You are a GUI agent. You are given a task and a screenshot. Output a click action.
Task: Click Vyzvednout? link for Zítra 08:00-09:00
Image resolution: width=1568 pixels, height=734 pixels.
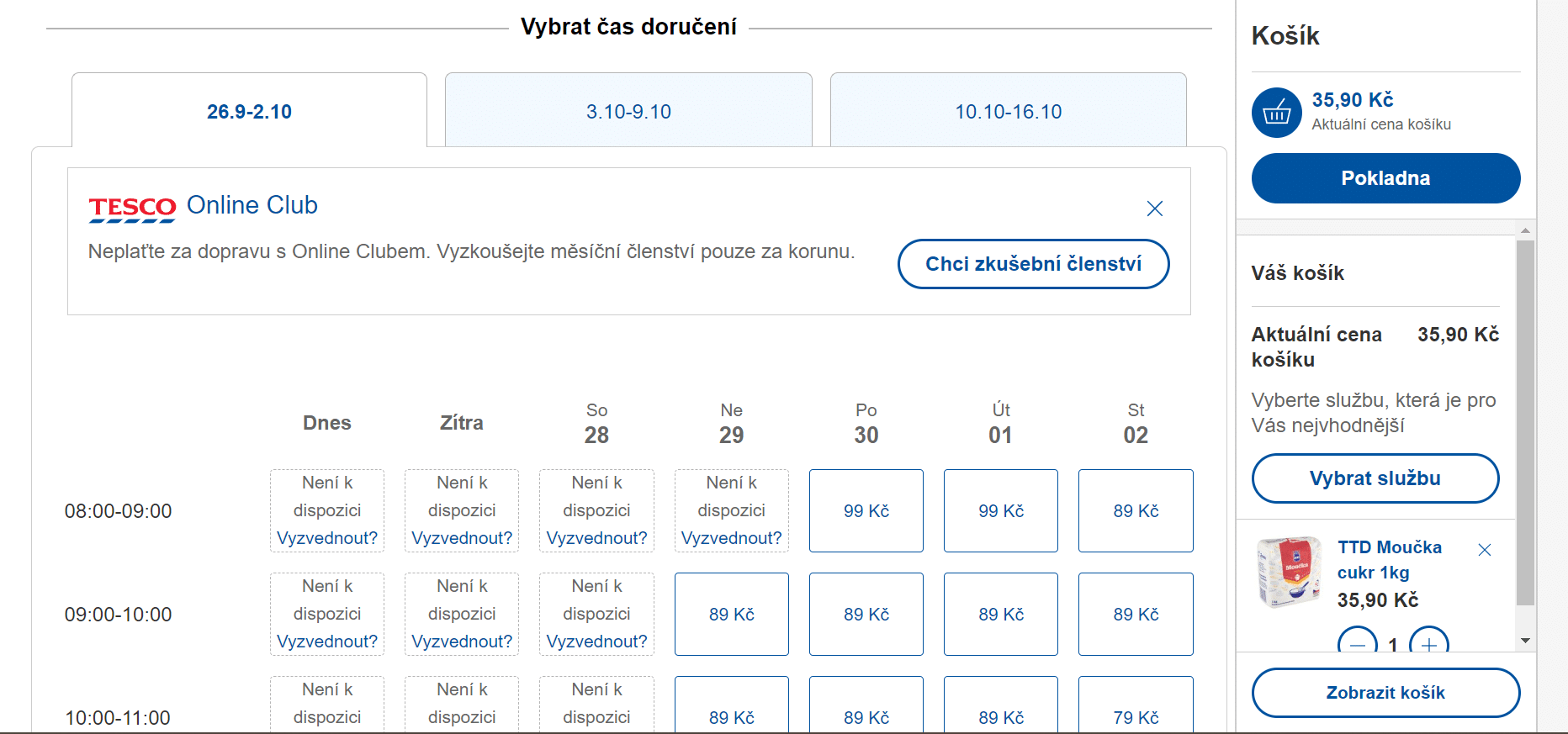(x=462, y=538)
